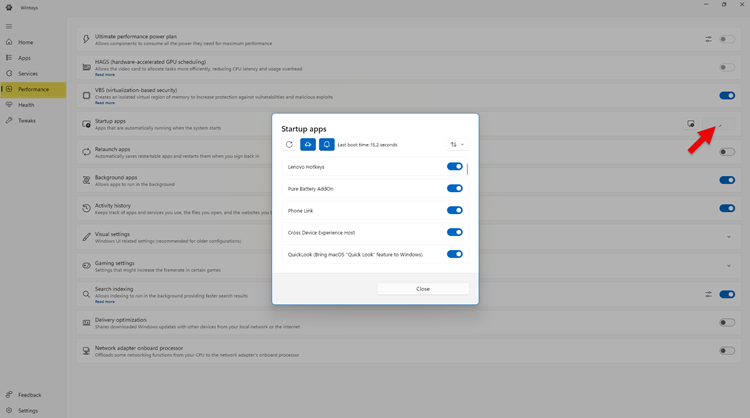Click the refresh icon in Startup apps dialog
This screenshot has width=750, height=418.
290,145
